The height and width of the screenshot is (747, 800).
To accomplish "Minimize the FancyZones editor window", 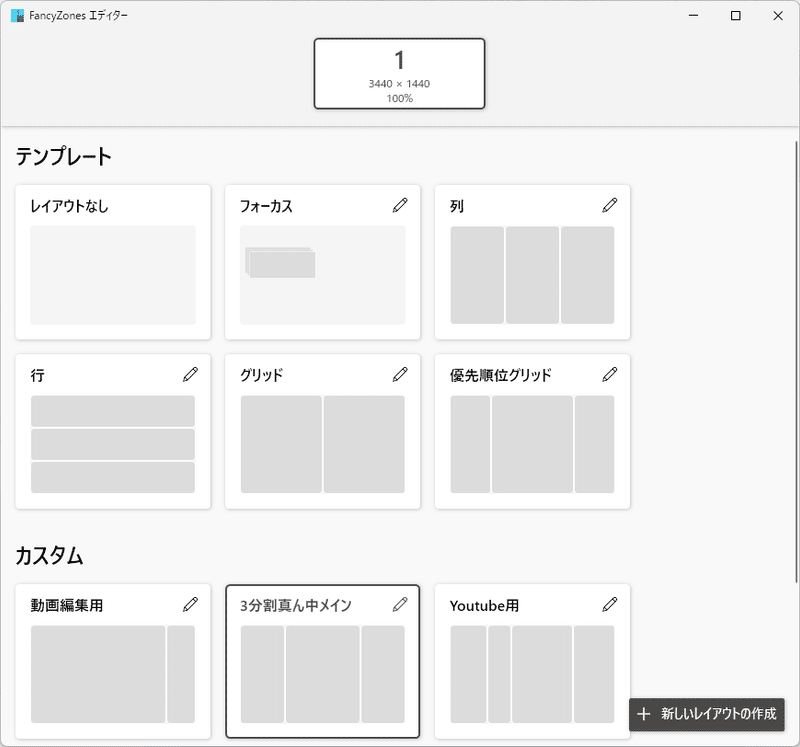I will (693, 16).
